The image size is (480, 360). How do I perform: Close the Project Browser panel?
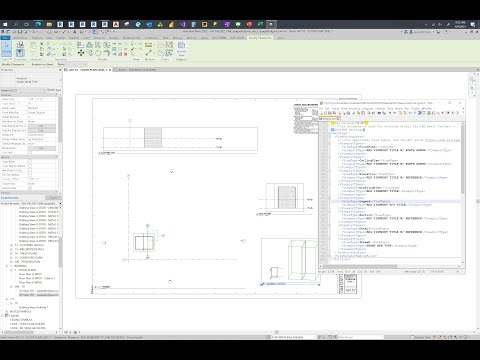tap(60, 203)
